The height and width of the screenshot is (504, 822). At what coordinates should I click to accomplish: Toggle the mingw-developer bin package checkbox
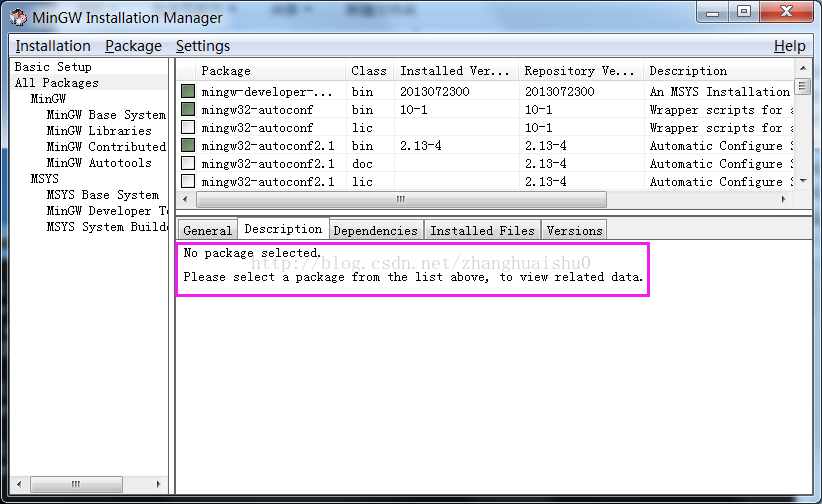188,91
